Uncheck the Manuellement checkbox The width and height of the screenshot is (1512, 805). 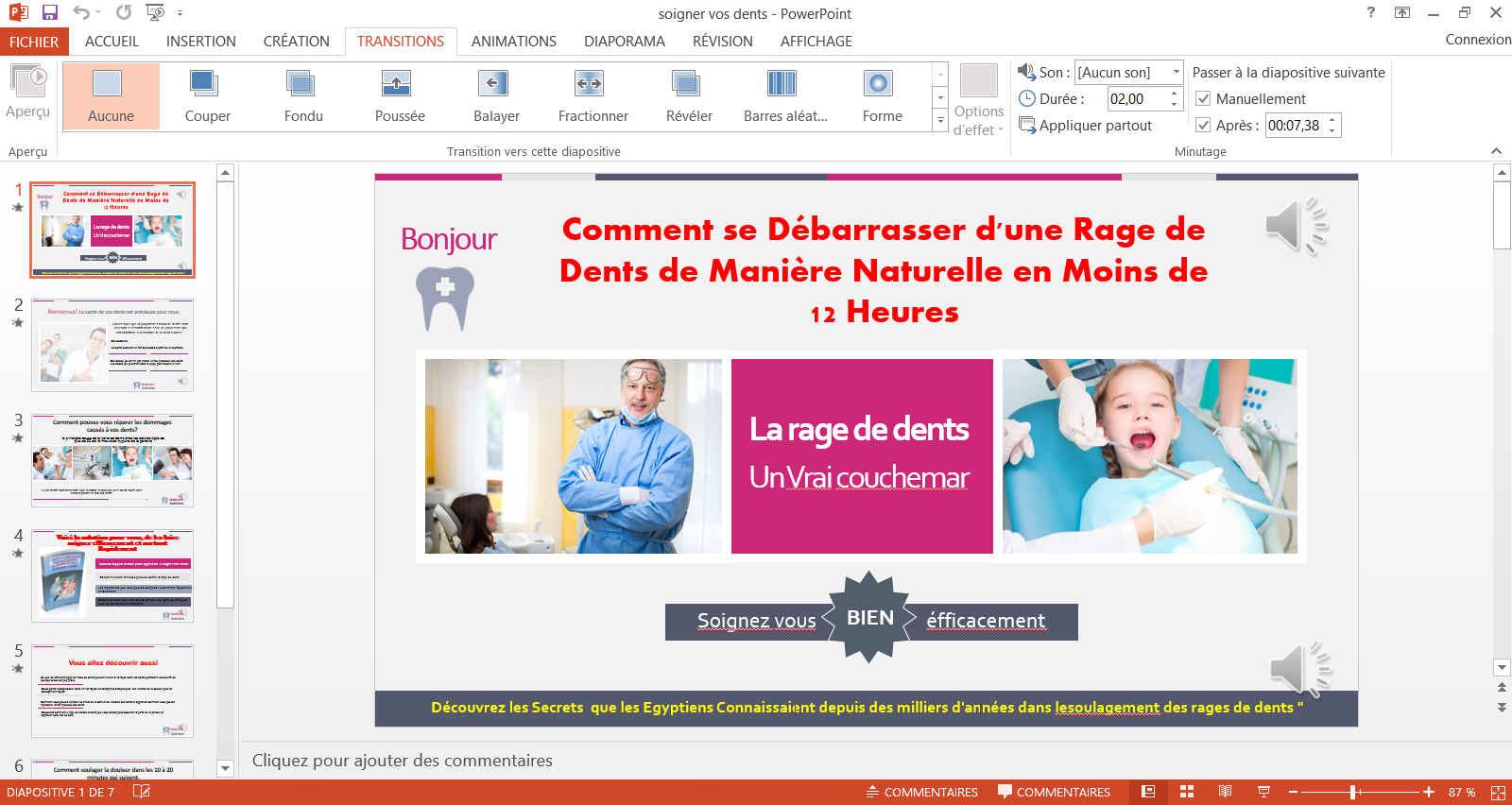[x=1203, y=99]
